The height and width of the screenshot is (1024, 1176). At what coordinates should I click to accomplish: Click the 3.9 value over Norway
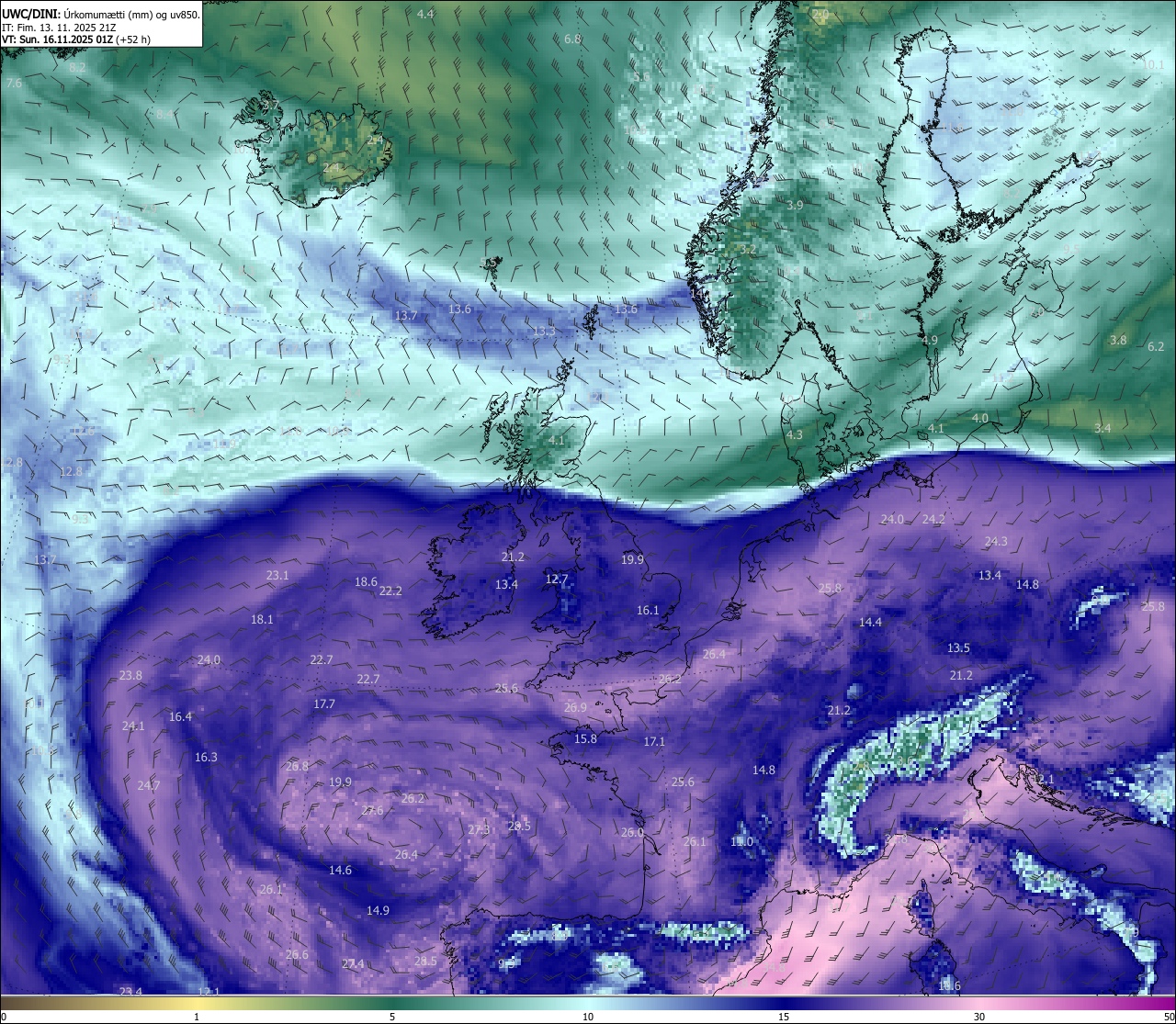(x=795, y=205)
